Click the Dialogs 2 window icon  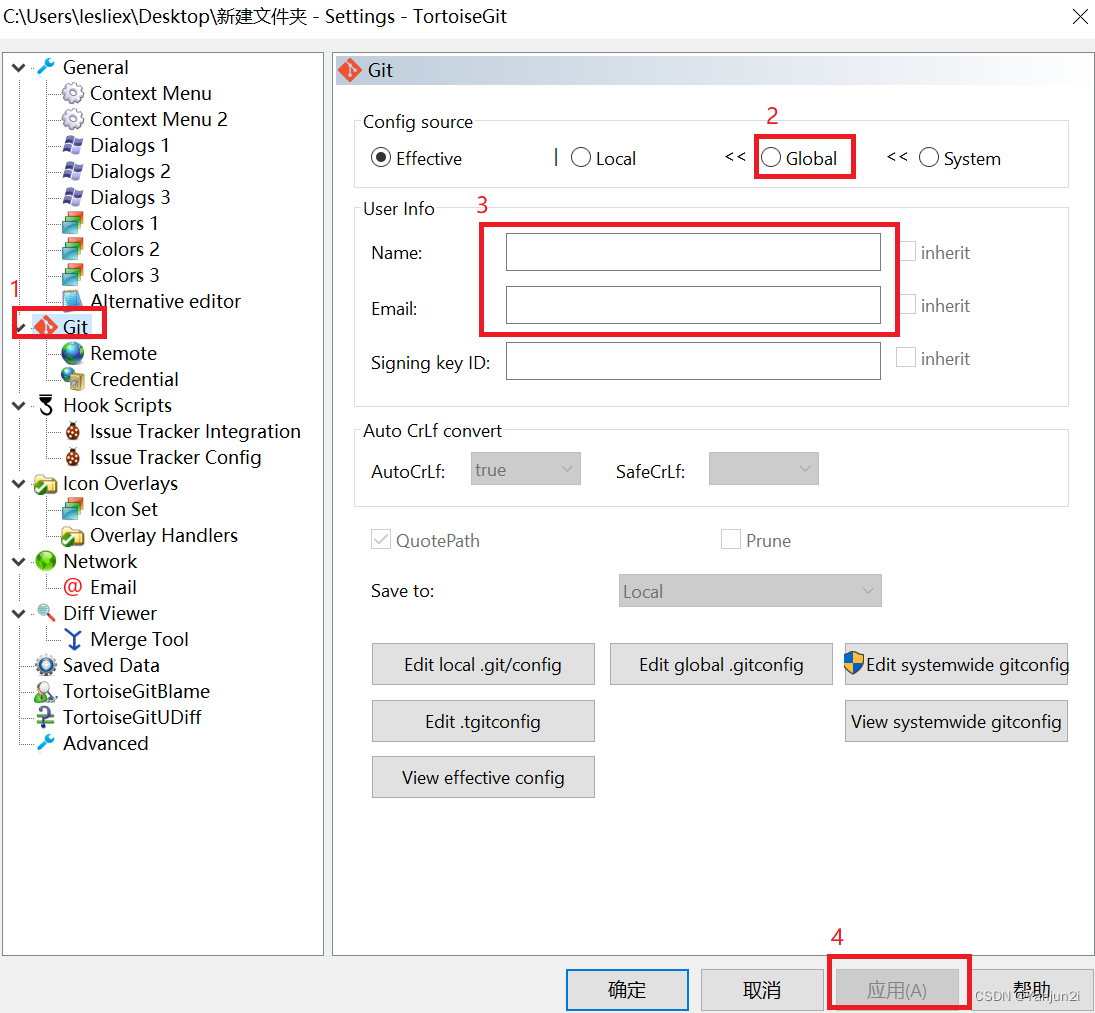[73, 171]
